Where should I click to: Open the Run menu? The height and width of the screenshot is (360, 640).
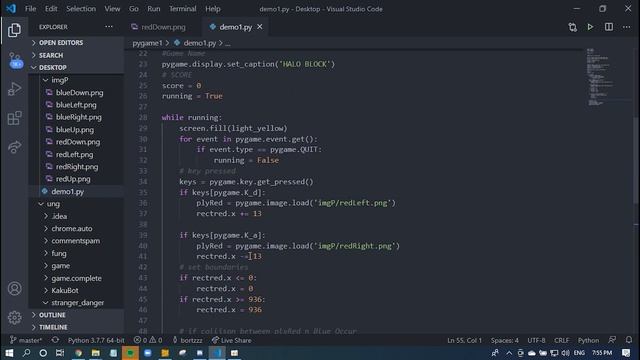tap(154, 9)
